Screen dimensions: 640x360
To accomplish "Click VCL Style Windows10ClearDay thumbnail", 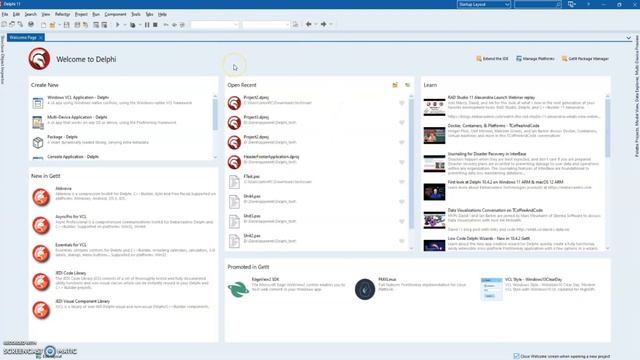I will click(x=491, y=289).
